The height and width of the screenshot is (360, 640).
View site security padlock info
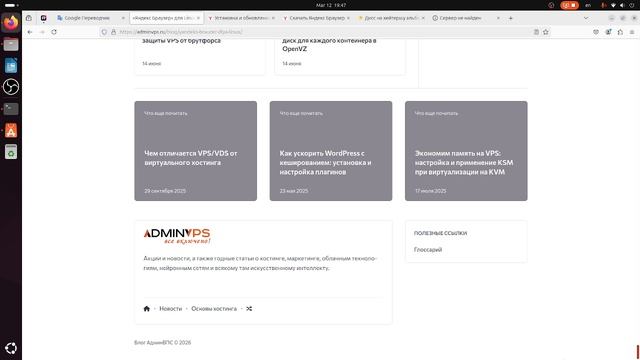(x=113, y=32)
